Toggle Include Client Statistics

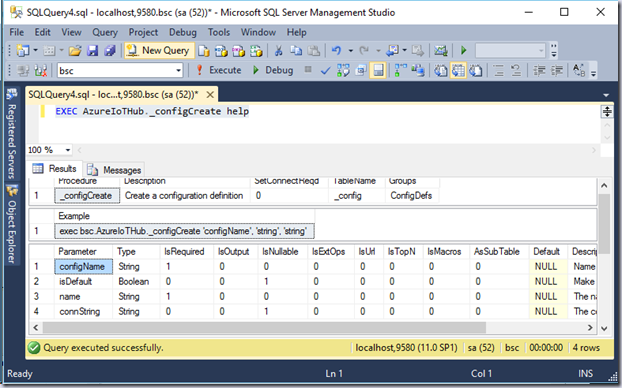point(418,71)
